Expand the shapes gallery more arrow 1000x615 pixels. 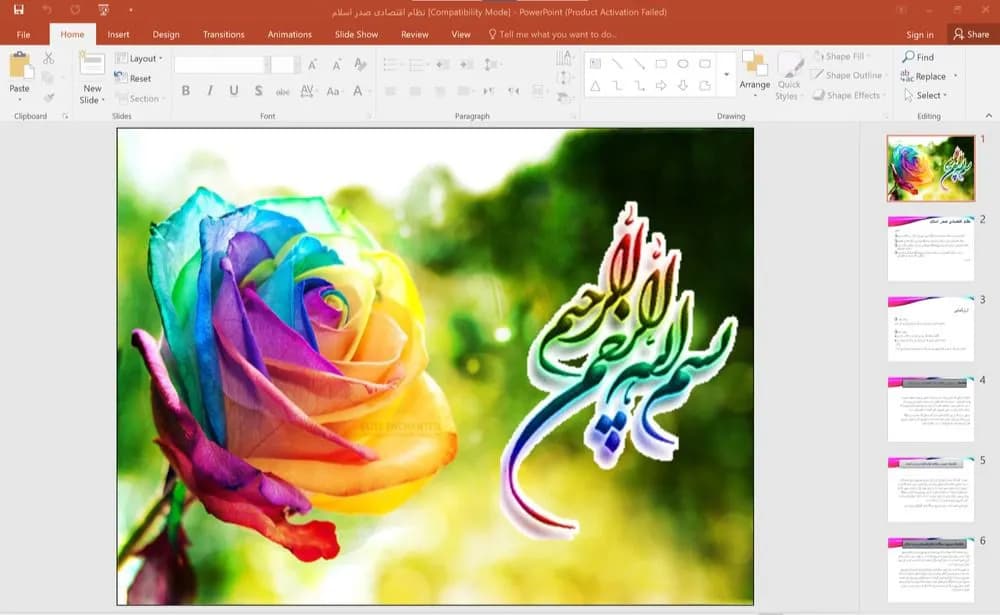click(726, 75)
